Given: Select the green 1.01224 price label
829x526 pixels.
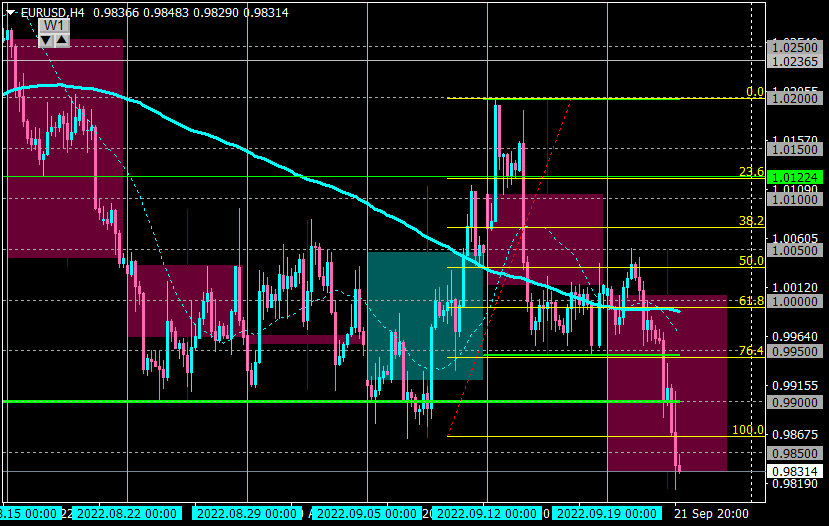Looking at the screenshot, I should [795, 177].
